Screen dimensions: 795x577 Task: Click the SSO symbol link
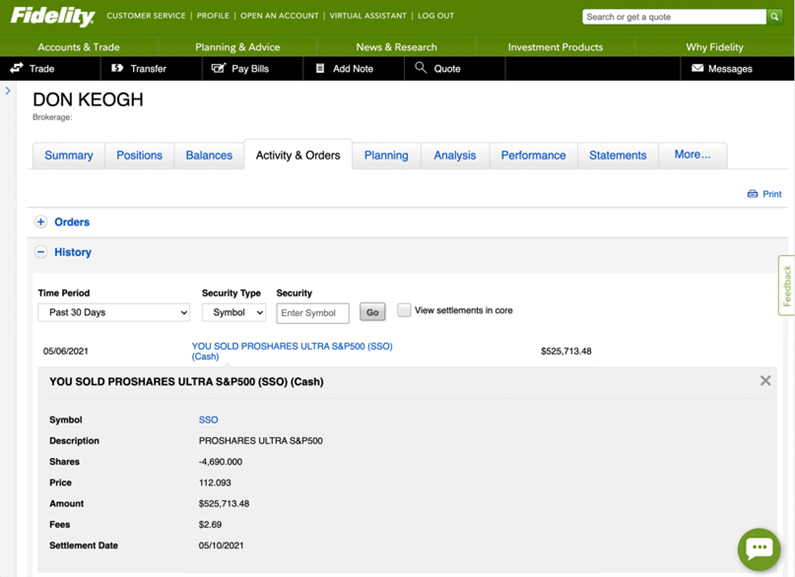coord(208,419)
